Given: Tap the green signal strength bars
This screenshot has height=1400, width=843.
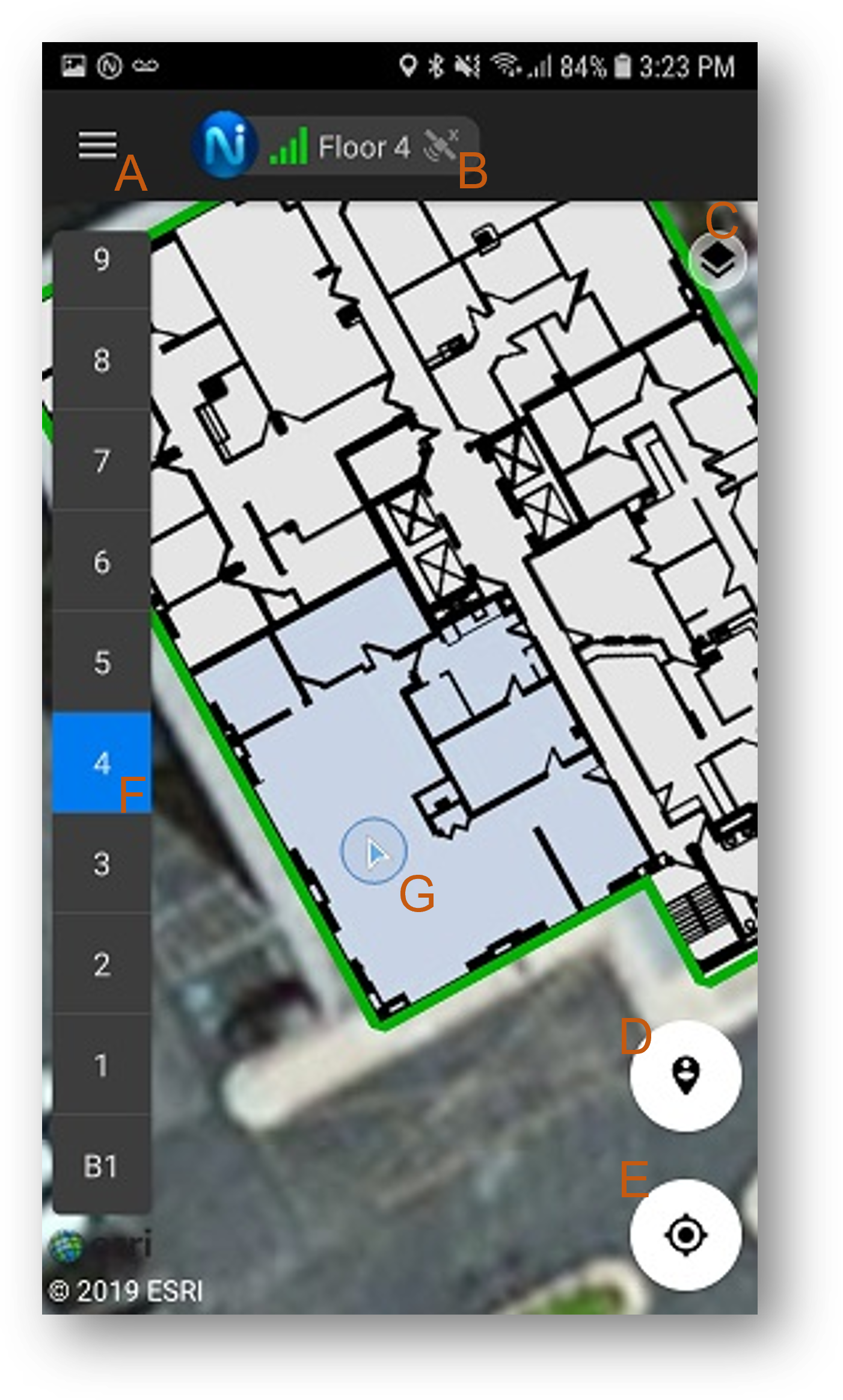Looking at the screenshot, I should 289,146.
